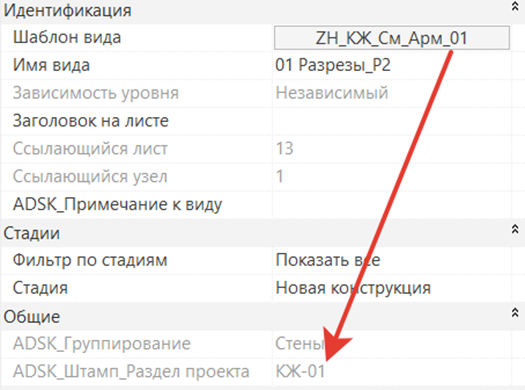Open the Фильтр по стадиям value Показать все
This screenshot has height=390, width=525.
pos(392,260)
